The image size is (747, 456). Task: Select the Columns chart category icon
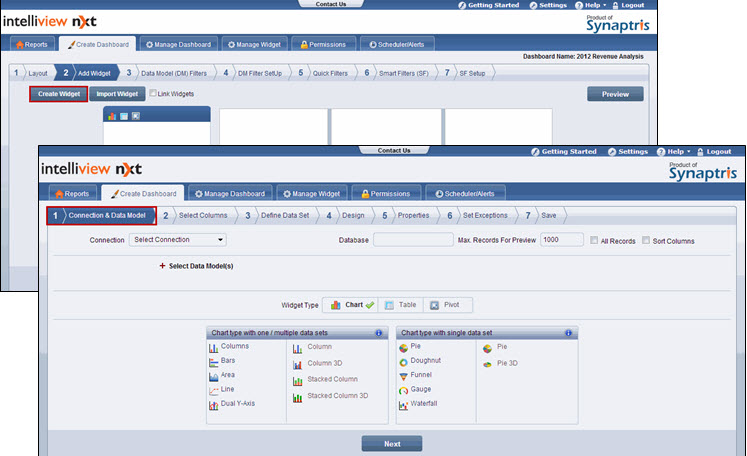pyautogui.click(x=213, y=348)
